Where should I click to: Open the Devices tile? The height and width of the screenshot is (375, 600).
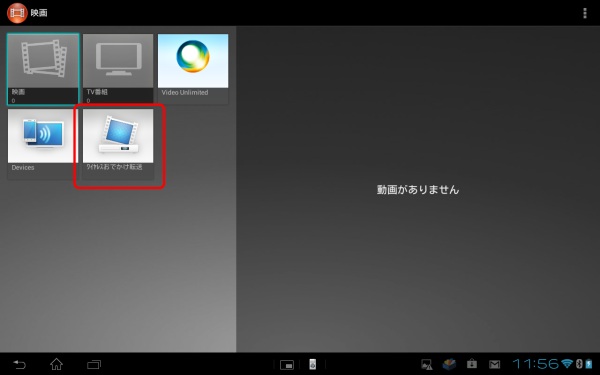pos(43,144)
